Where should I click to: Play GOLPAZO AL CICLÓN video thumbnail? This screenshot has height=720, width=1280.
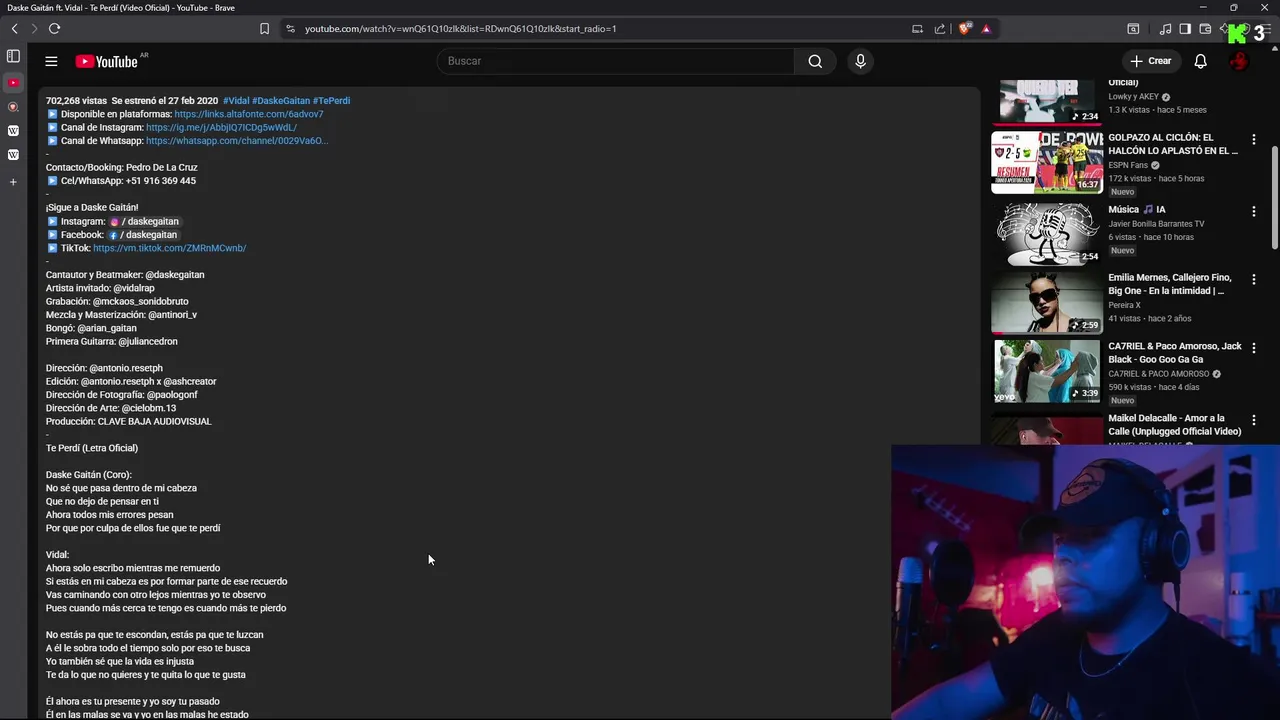[1046, 162]
